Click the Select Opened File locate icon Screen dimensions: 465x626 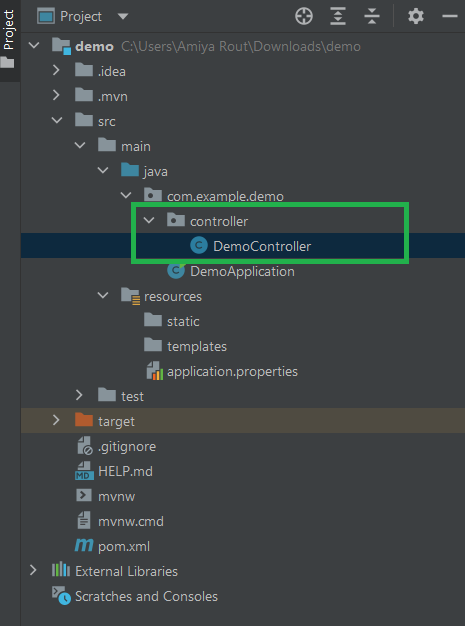click(304, 17)
